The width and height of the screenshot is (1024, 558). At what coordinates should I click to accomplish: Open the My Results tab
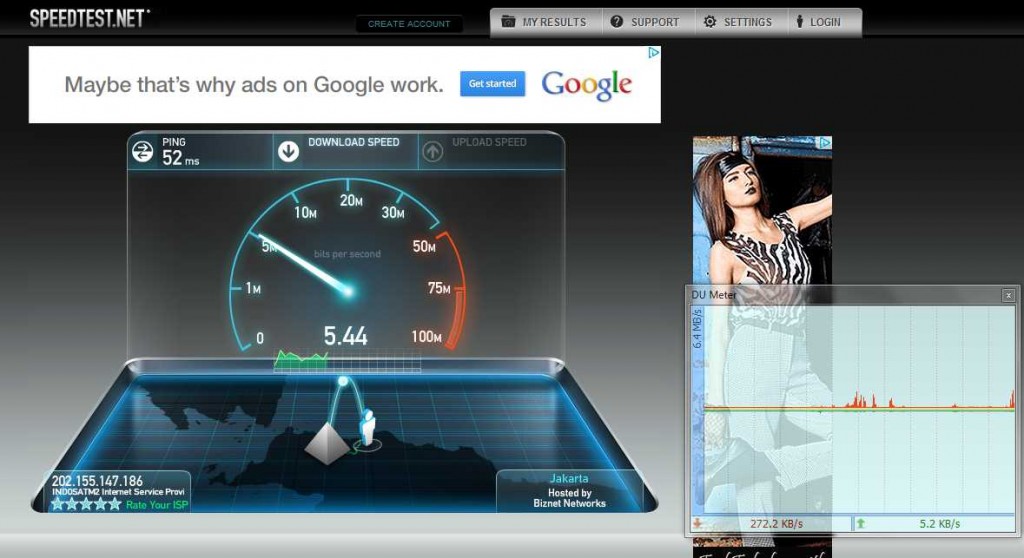547,22
